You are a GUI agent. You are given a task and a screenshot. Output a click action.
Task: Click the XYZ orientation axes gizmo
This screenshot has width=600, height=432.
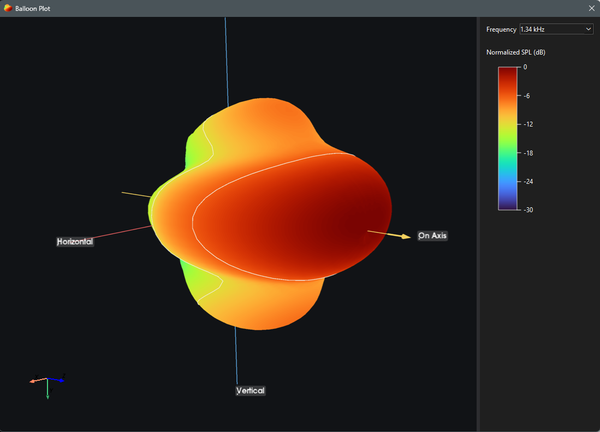click(x=47, y=386)
